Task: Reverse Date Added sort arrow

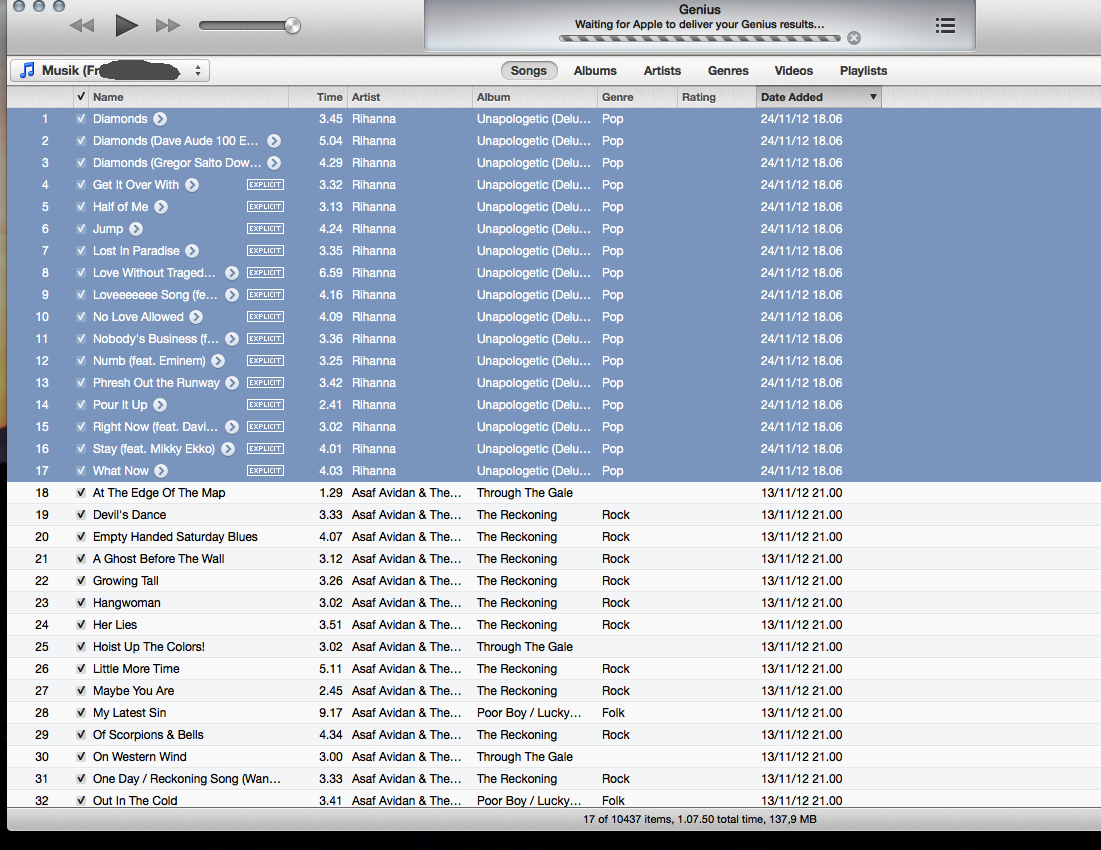Action: point(873,97)
